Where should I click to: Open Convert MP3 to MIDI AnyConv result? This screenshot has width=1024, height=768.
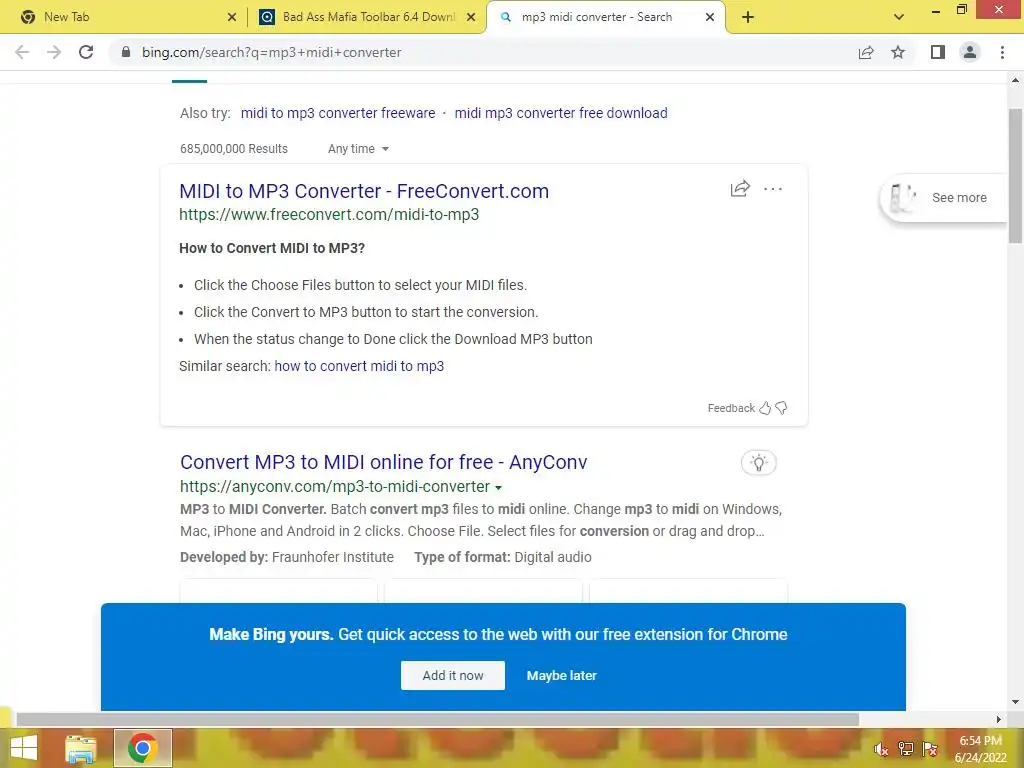point(383,462)
